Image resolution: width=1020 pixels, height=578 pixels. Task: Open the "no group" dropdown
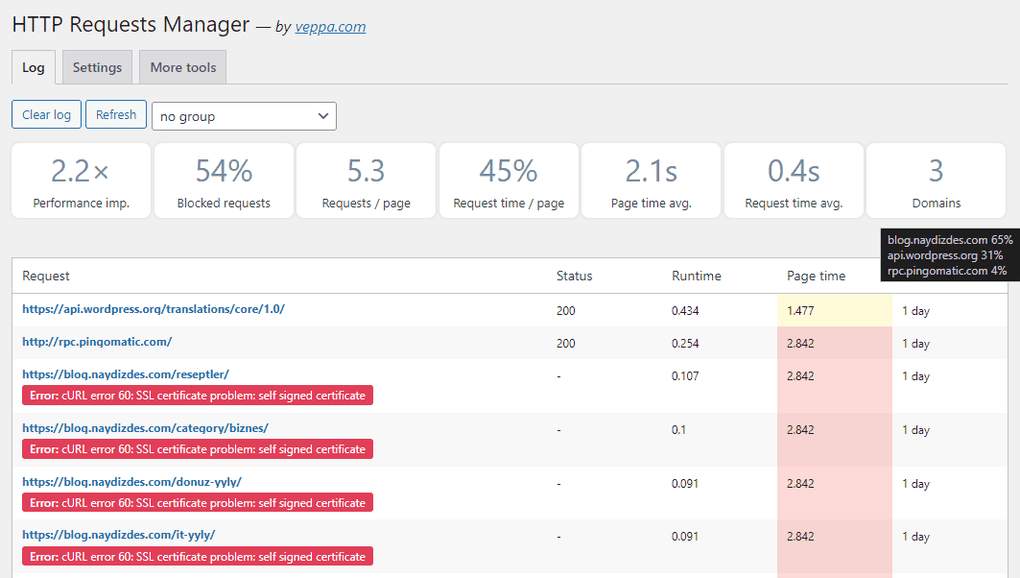coord(243,116)
